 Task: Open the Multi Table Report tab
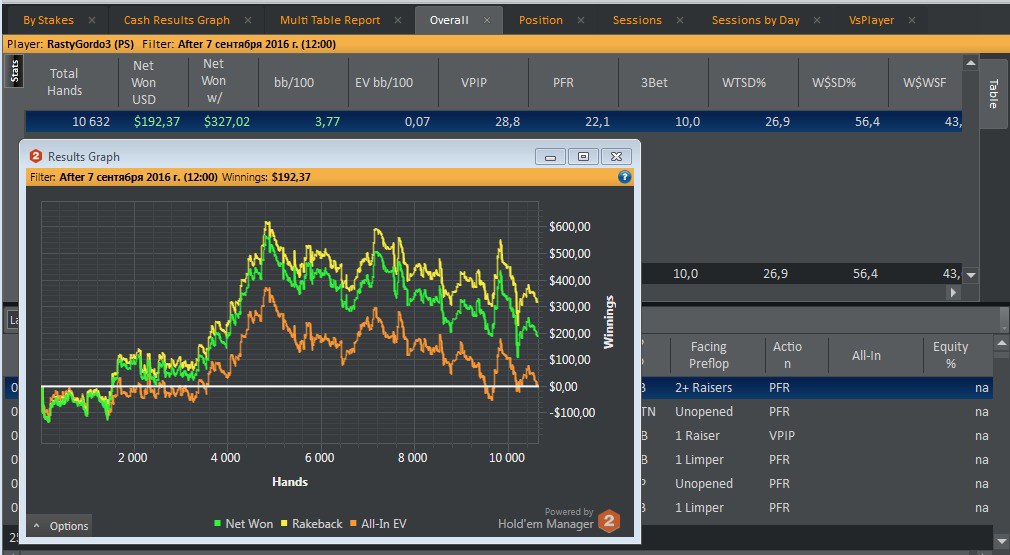330,20
